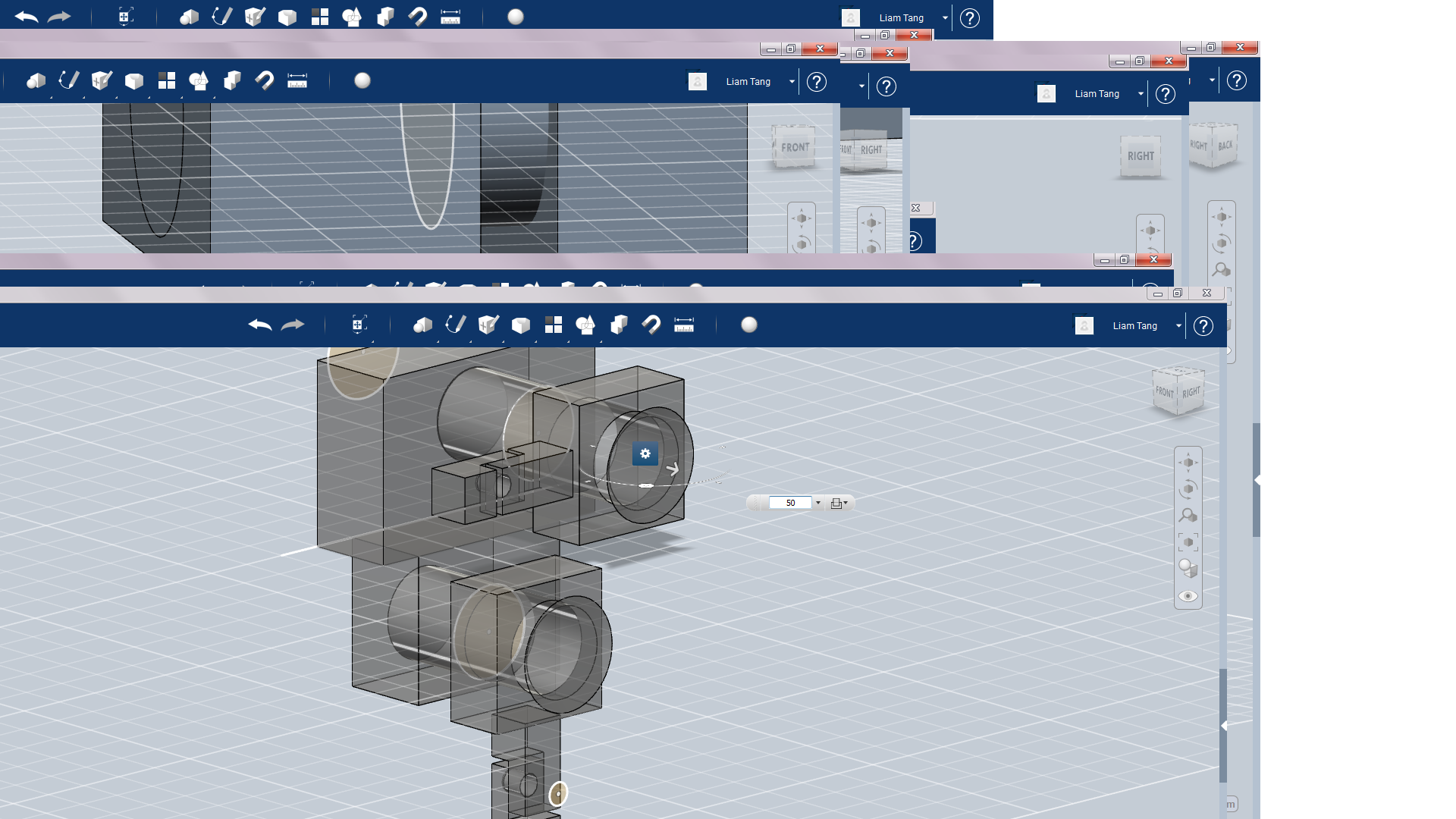Image resolution: width=1456 pixels, height=819 pixels.
Task: Open Help in RIGHT-view window
Action: 1166,94
